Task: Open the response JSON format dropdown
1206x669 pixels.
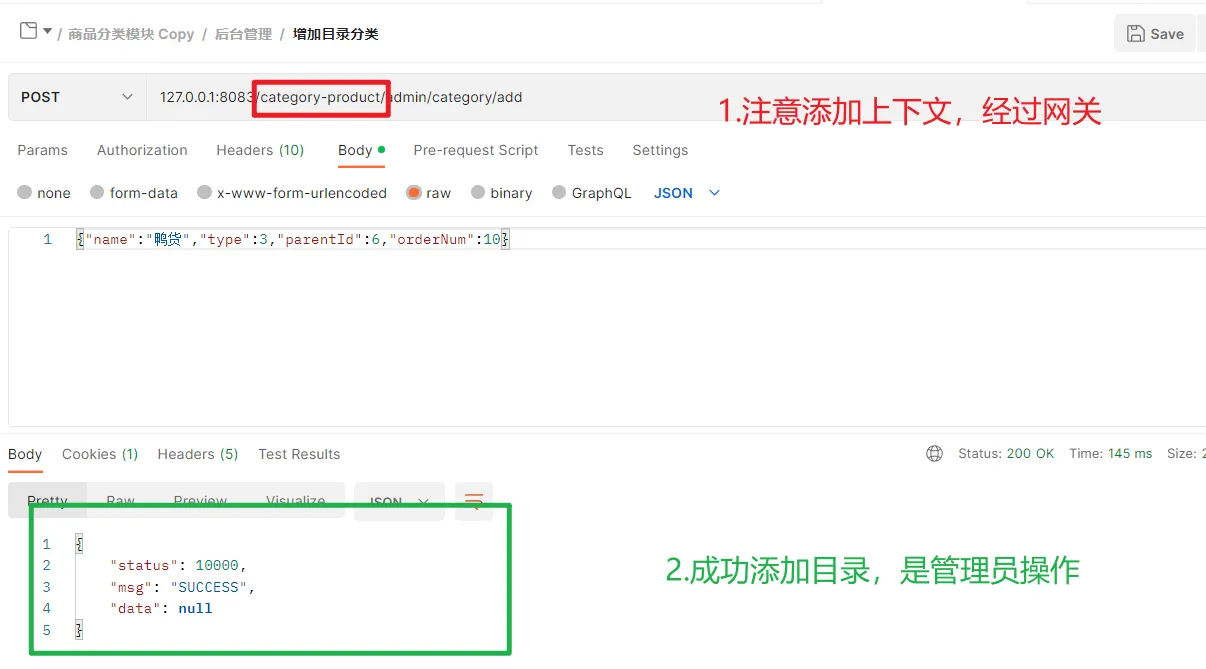Action: coord(399,501)
